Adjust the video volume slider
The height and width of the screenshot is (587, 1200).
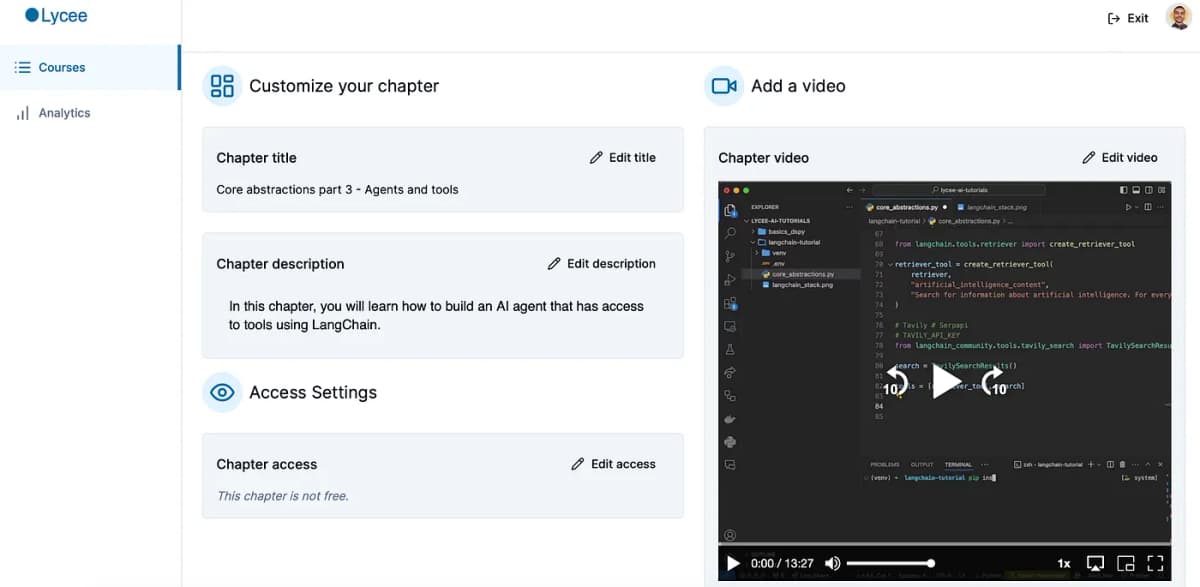coord(890,563)
